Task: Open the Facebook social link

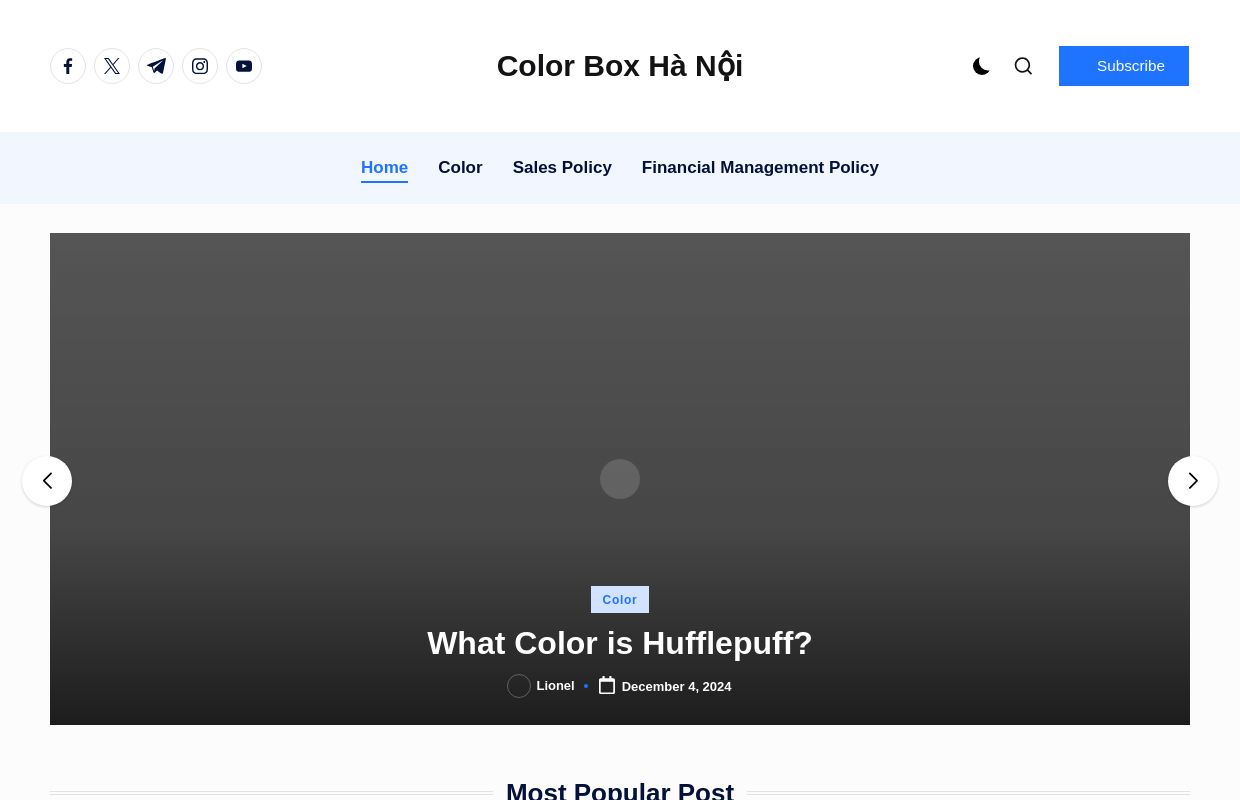Action: (x=68, y=66)
